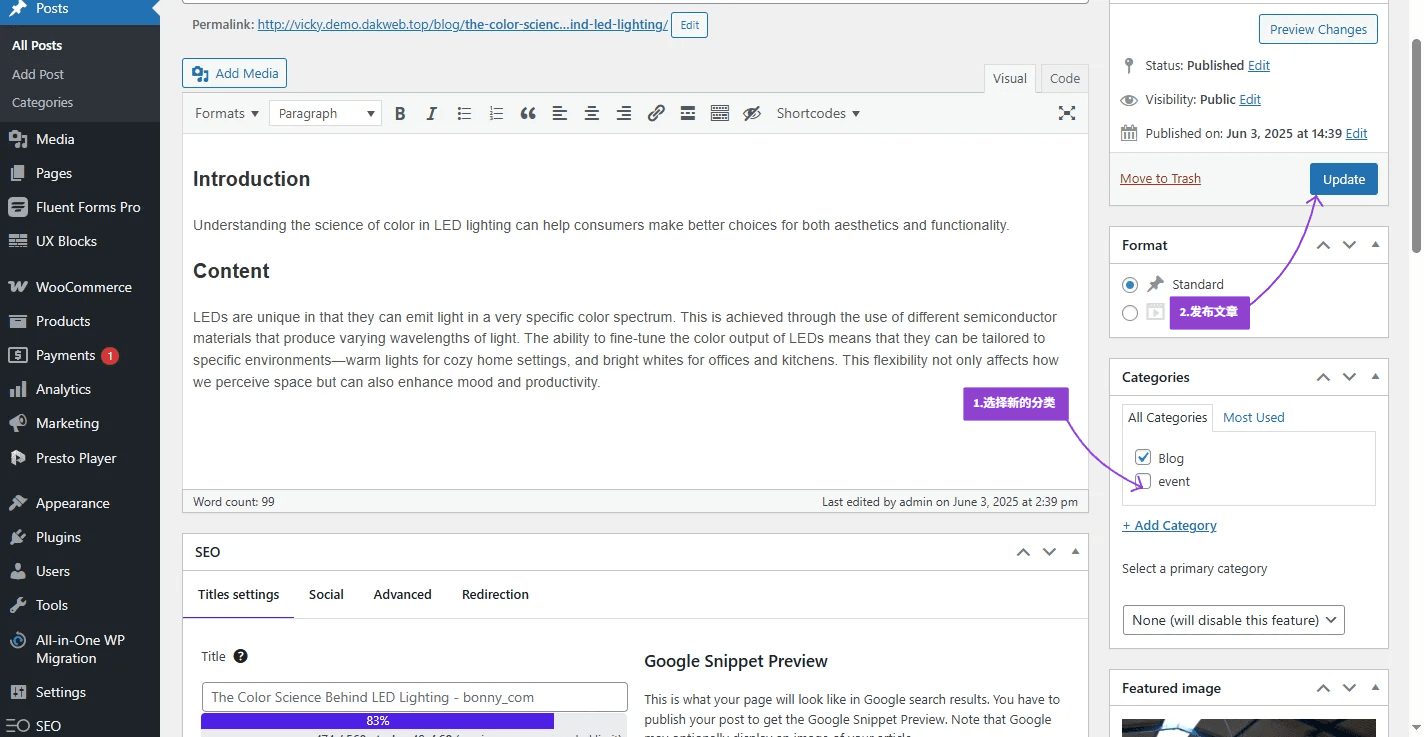Insert a bulleted list
The image size is (1424, 737).
coord(464,114)
